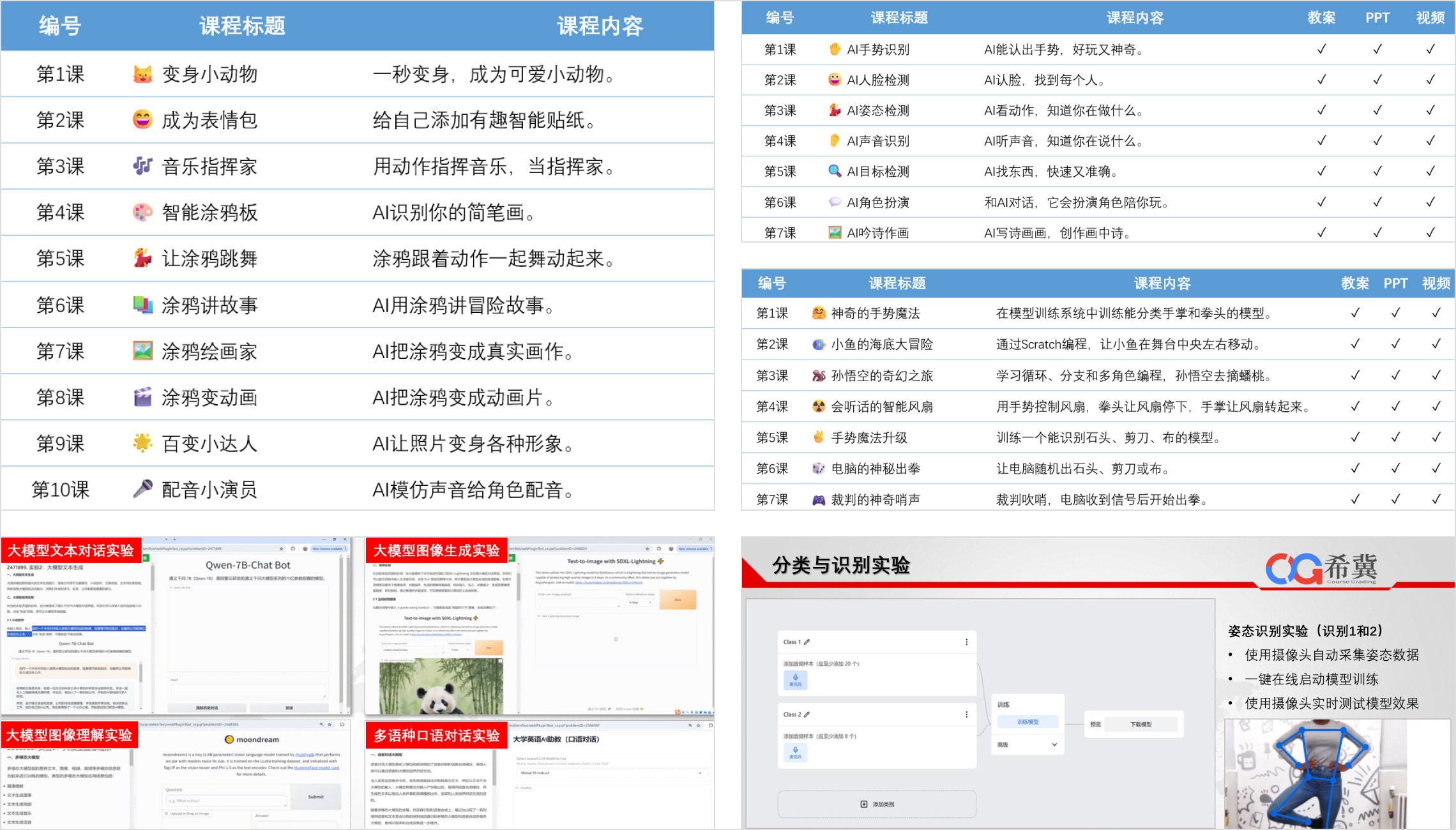Click the PPT checkmark for AI角色扮演 row
Screen dimensions: 1456x830
1377,202
